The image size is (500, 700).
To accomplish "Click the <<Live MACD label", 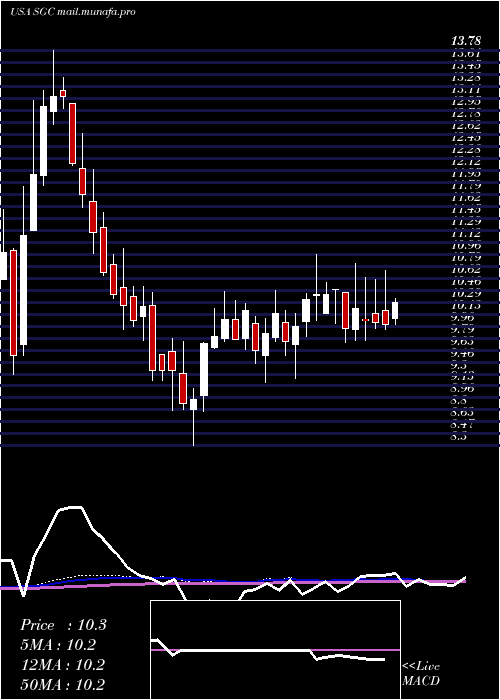I will [x=421, y=674].
